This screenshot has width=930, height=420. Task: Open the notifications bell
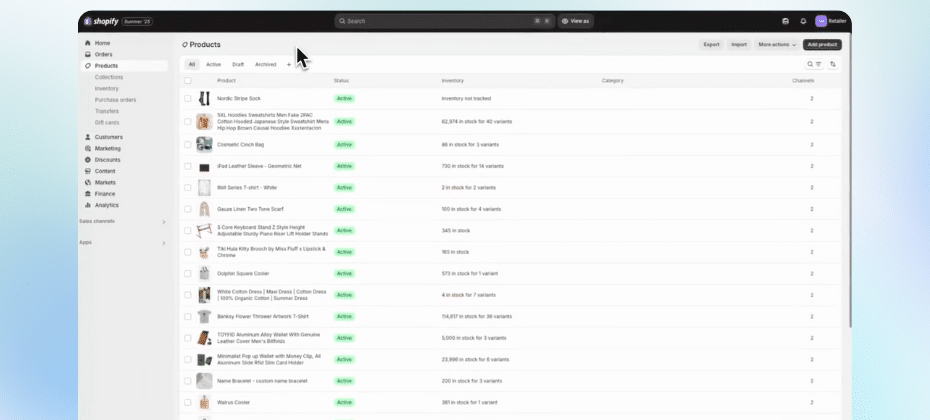(803, 21)
